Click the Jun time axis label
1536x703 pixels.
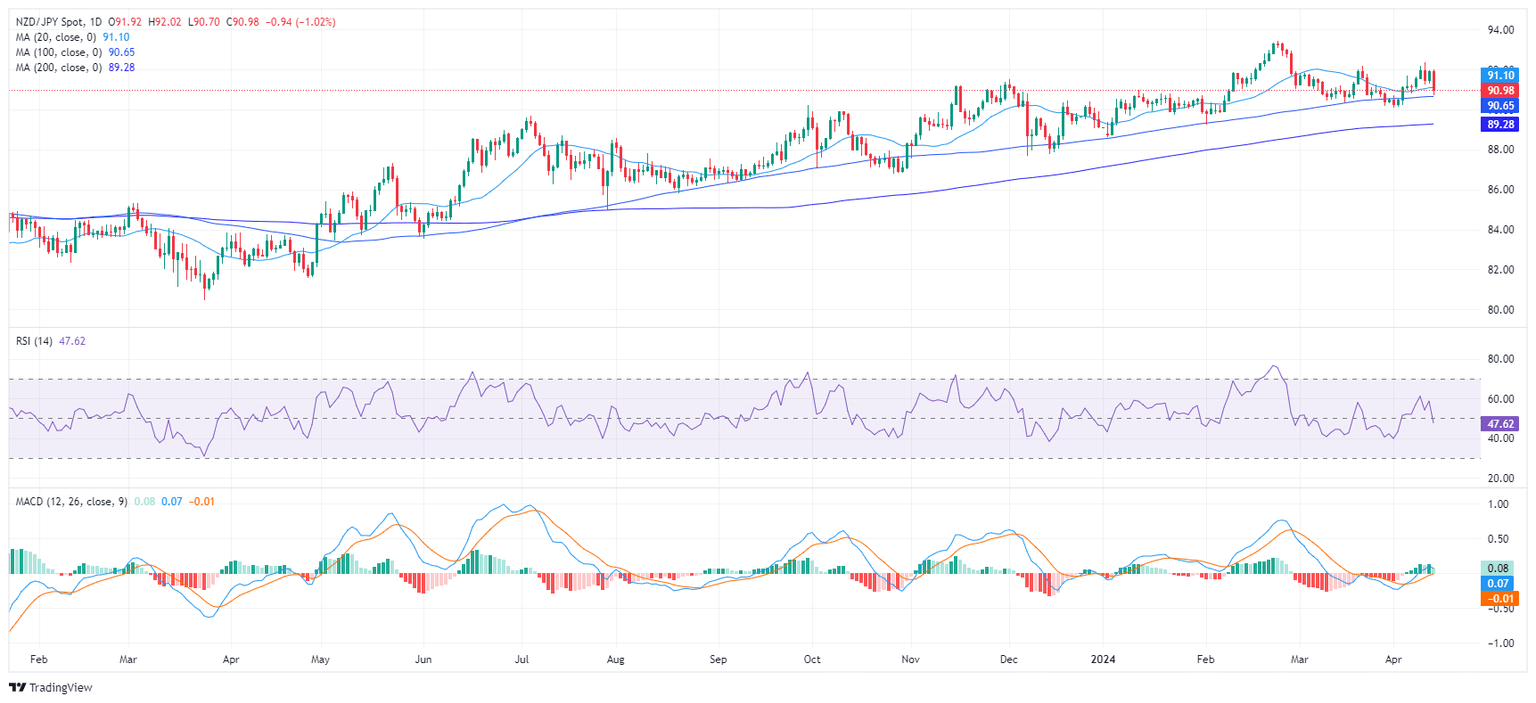(422, 661)
